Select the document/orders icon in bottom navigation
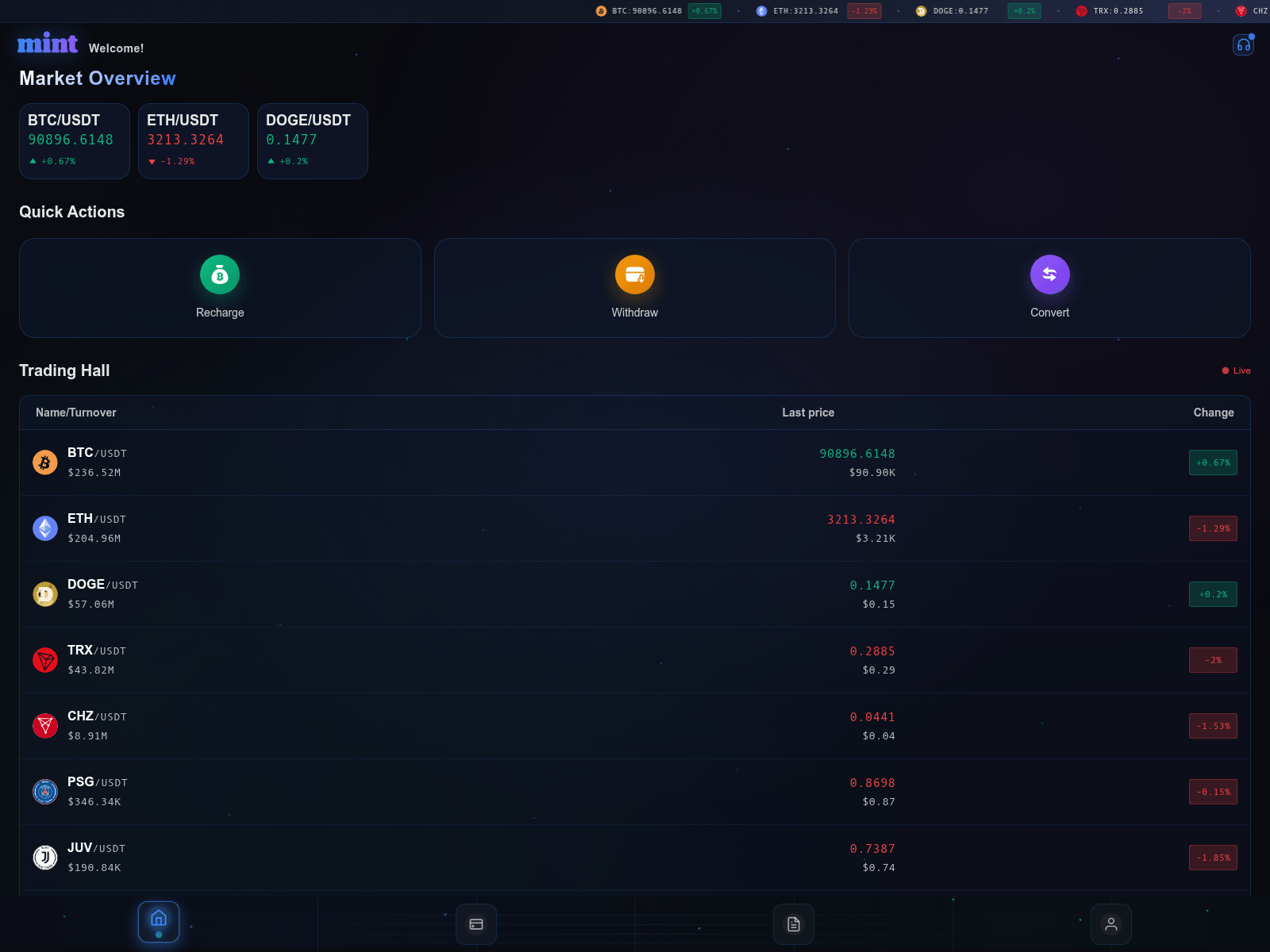Viewport: 1270px width, 952px height. (x=794, y=924)
